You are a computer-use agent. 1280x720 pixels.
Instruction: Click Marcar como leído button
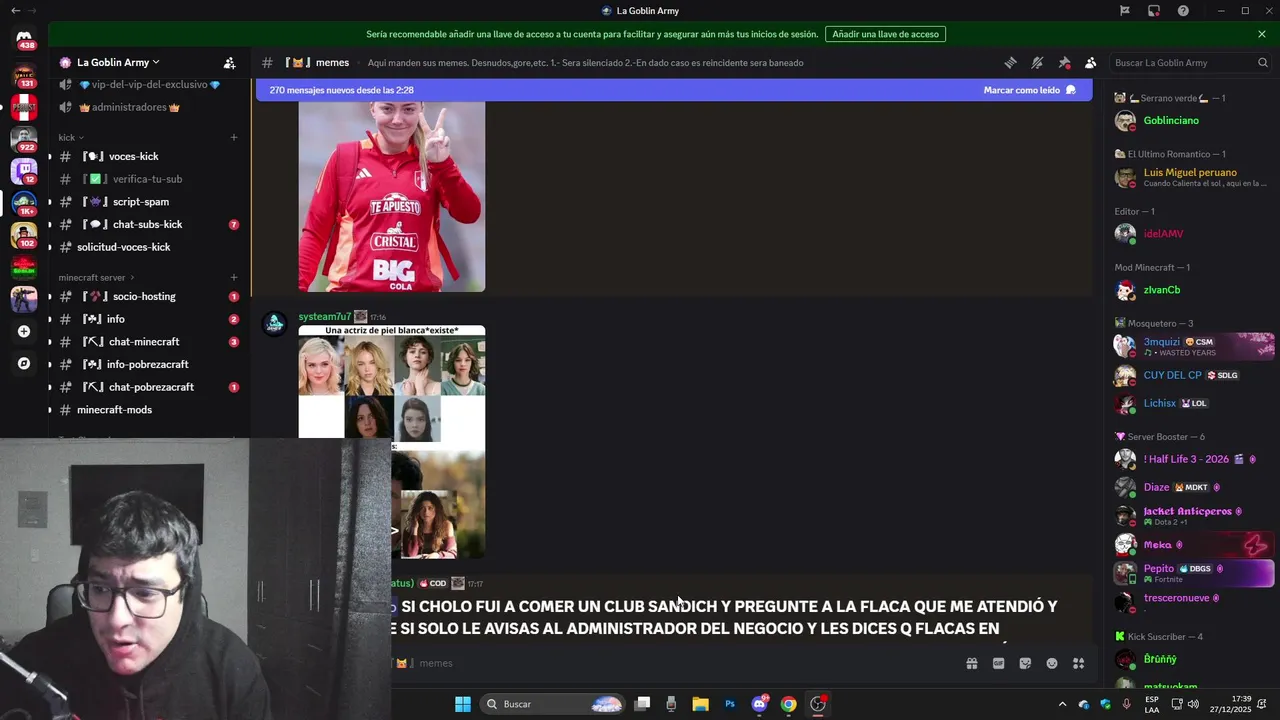[1030, 90]
